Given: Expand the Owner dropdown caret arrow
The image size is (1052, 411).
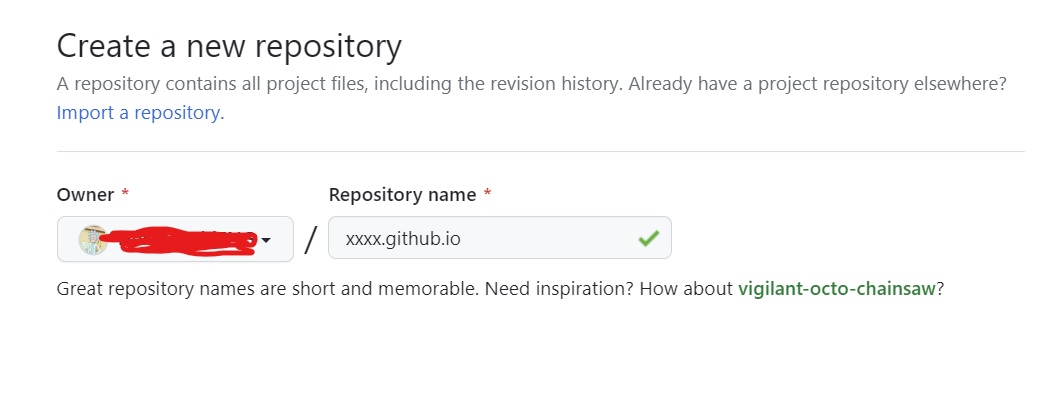Looking at the screenshot, I should coord(266,240).
